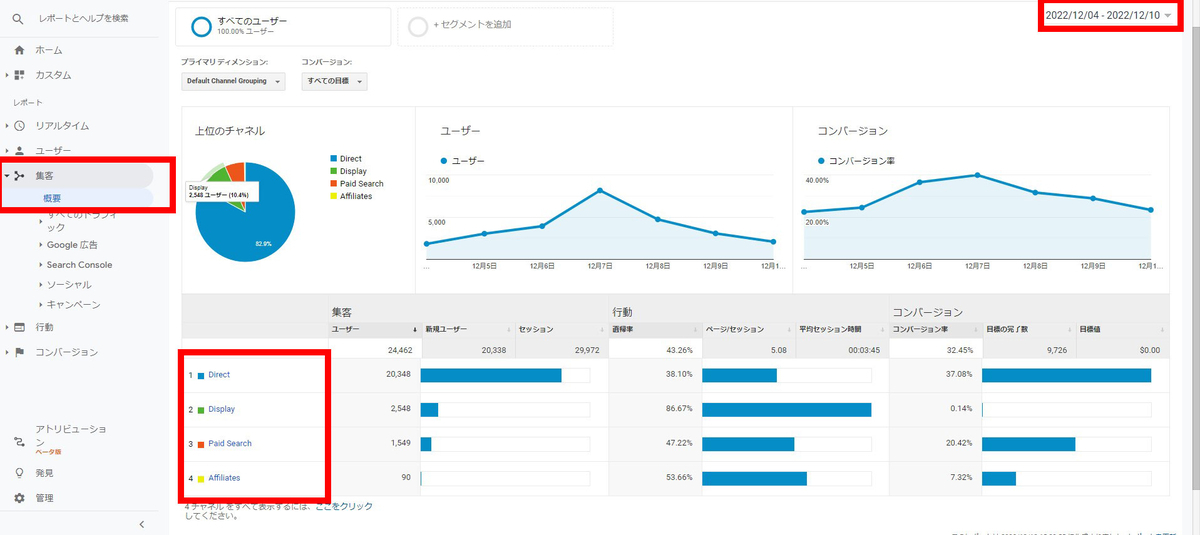Click the カスタム dashboard grid icon
Viewport: 1200px width, 535px height.
19,75
